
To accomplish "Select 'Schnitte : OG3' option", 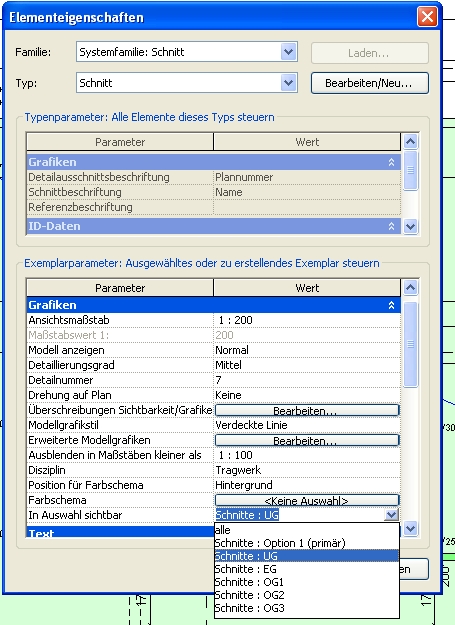I will pos(307,608).
